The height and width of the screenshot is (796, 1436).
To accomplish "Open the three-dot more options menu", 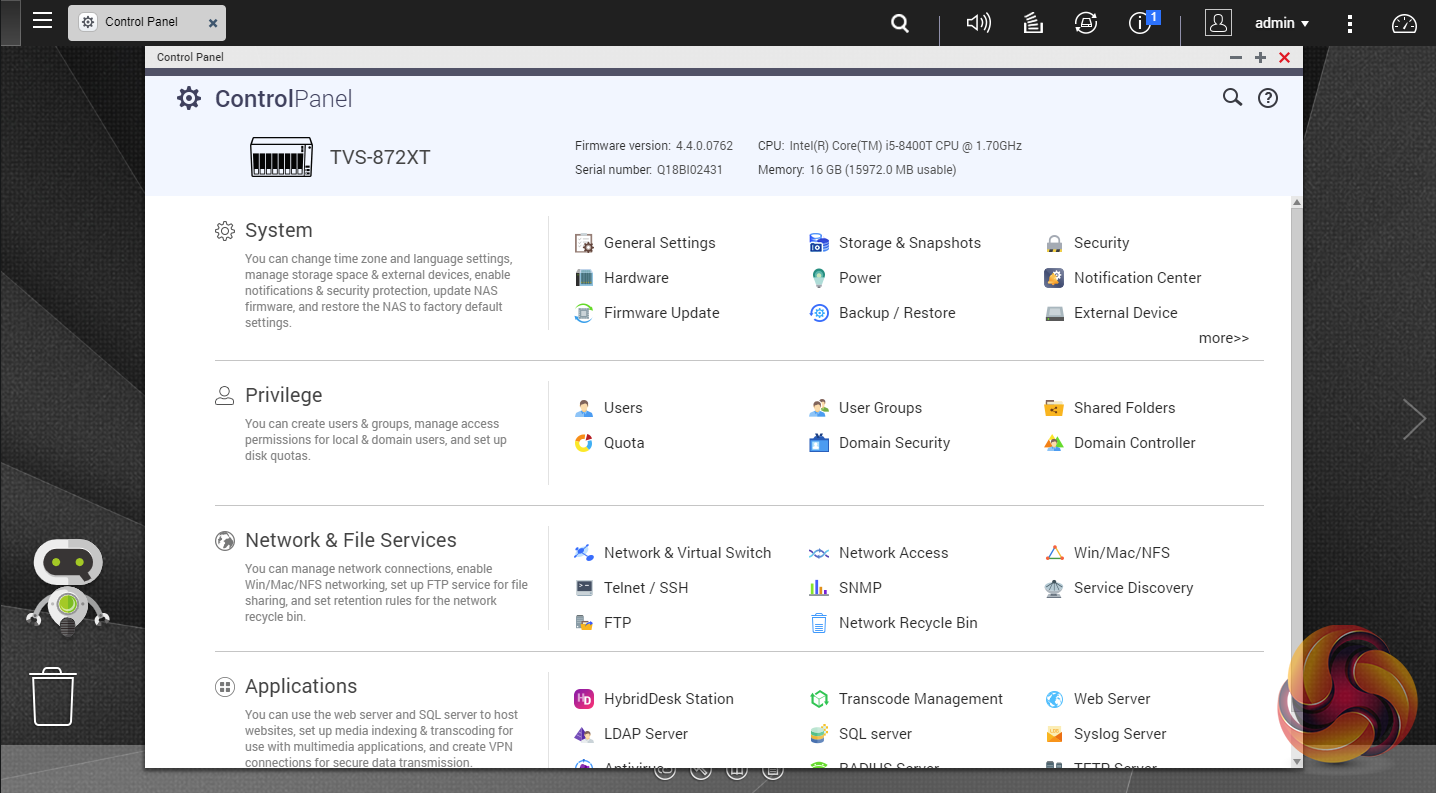I will tap(1350, 23).
